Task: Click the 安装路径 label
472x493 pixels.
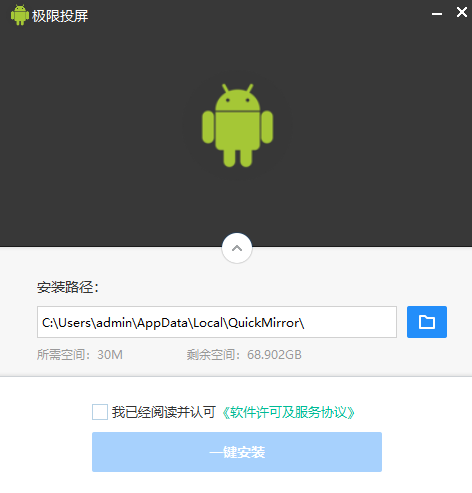Action: (68, 287)
